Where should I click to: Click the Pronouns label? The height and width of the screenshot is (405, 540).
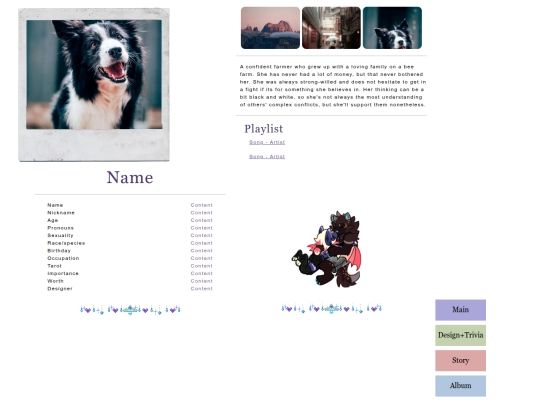coord(60,228)
